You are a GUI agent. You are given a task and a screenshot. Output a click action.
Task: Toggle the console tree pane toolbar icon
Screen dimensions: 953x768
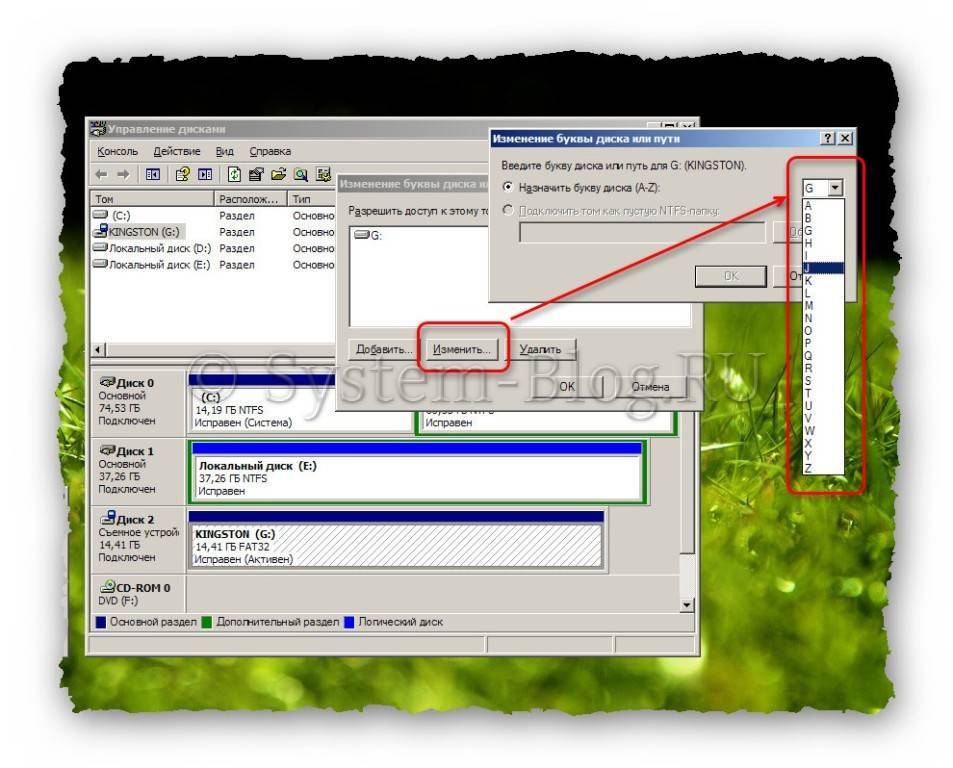[x=153, y=175]
